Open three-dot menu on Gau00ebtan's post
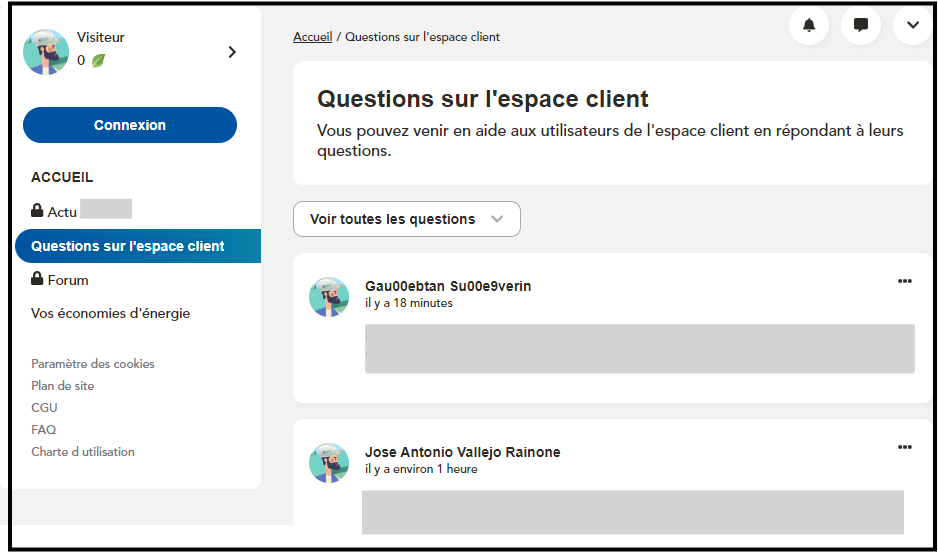 (905, 281)
